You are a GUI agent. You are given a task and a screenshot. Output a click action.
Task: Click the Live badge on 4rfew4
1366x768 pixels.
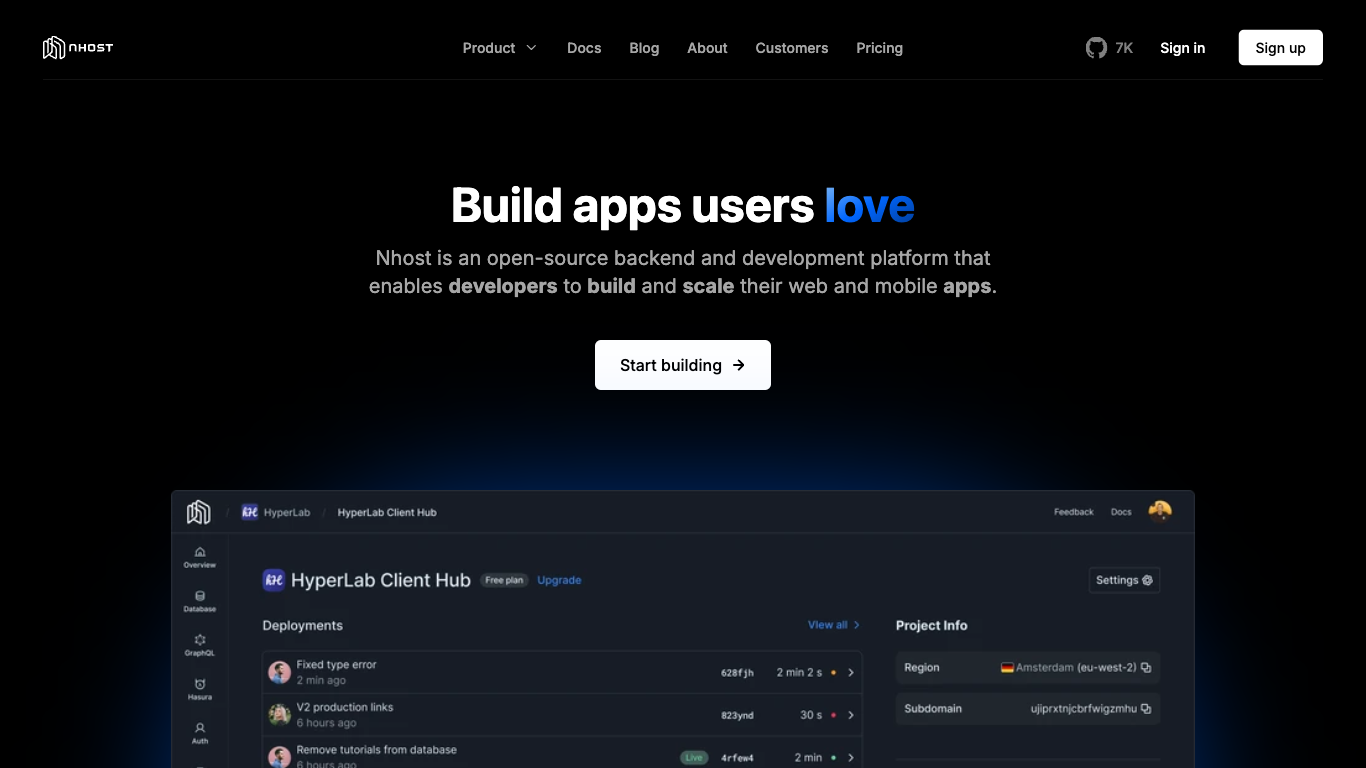pos(693,758)
